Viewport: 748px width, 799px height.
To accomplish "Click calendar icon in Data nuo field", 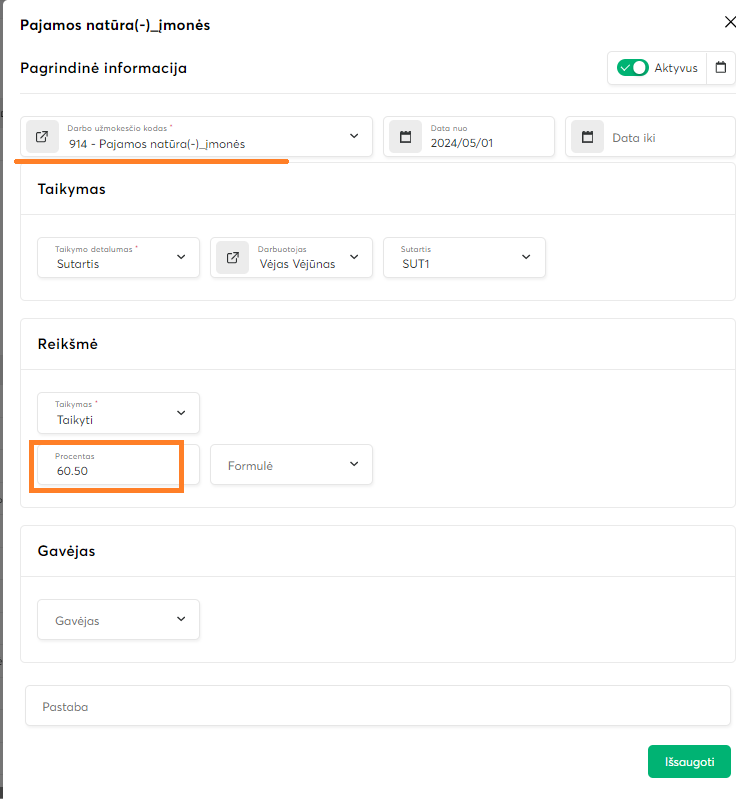I will coord(405,137).
